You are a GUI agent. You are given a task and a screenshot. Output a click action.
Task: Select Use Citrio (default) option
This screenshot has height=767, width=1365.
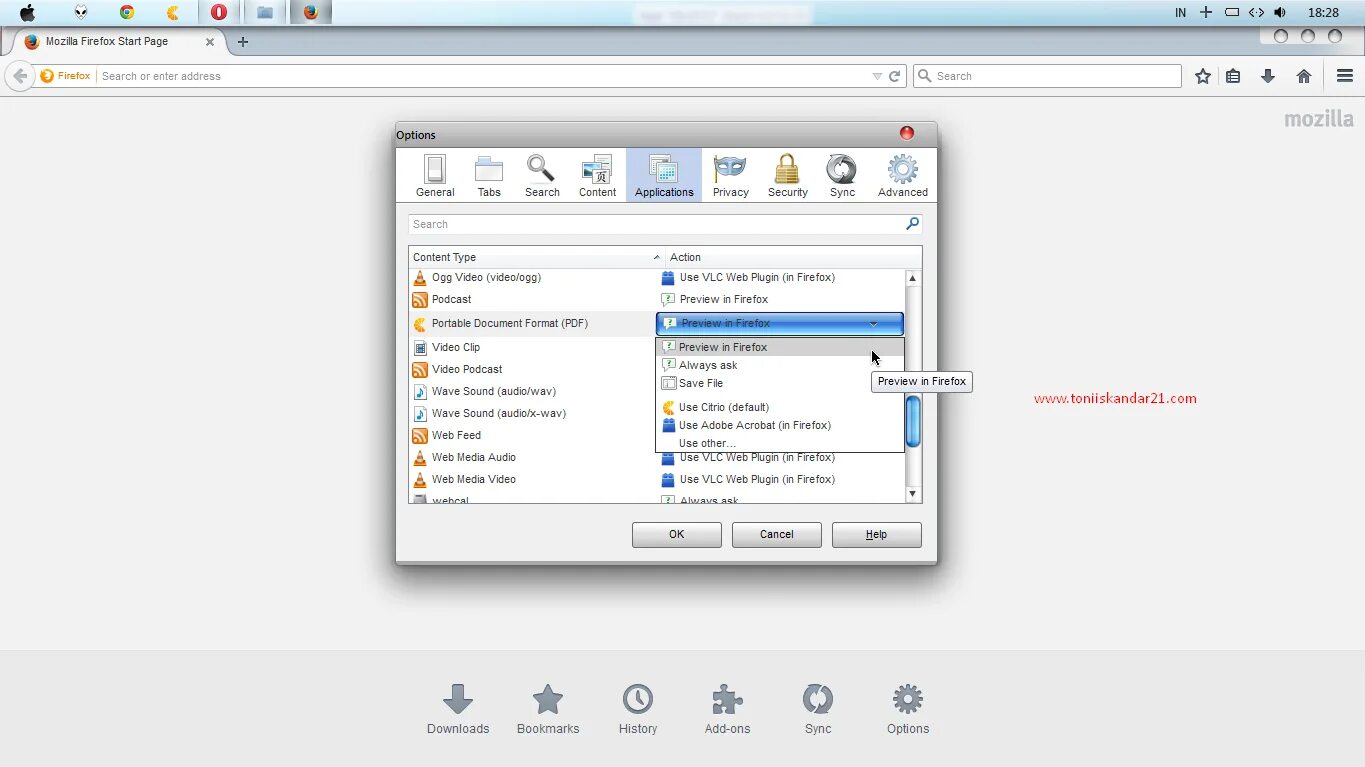click(x=780, y=407)
